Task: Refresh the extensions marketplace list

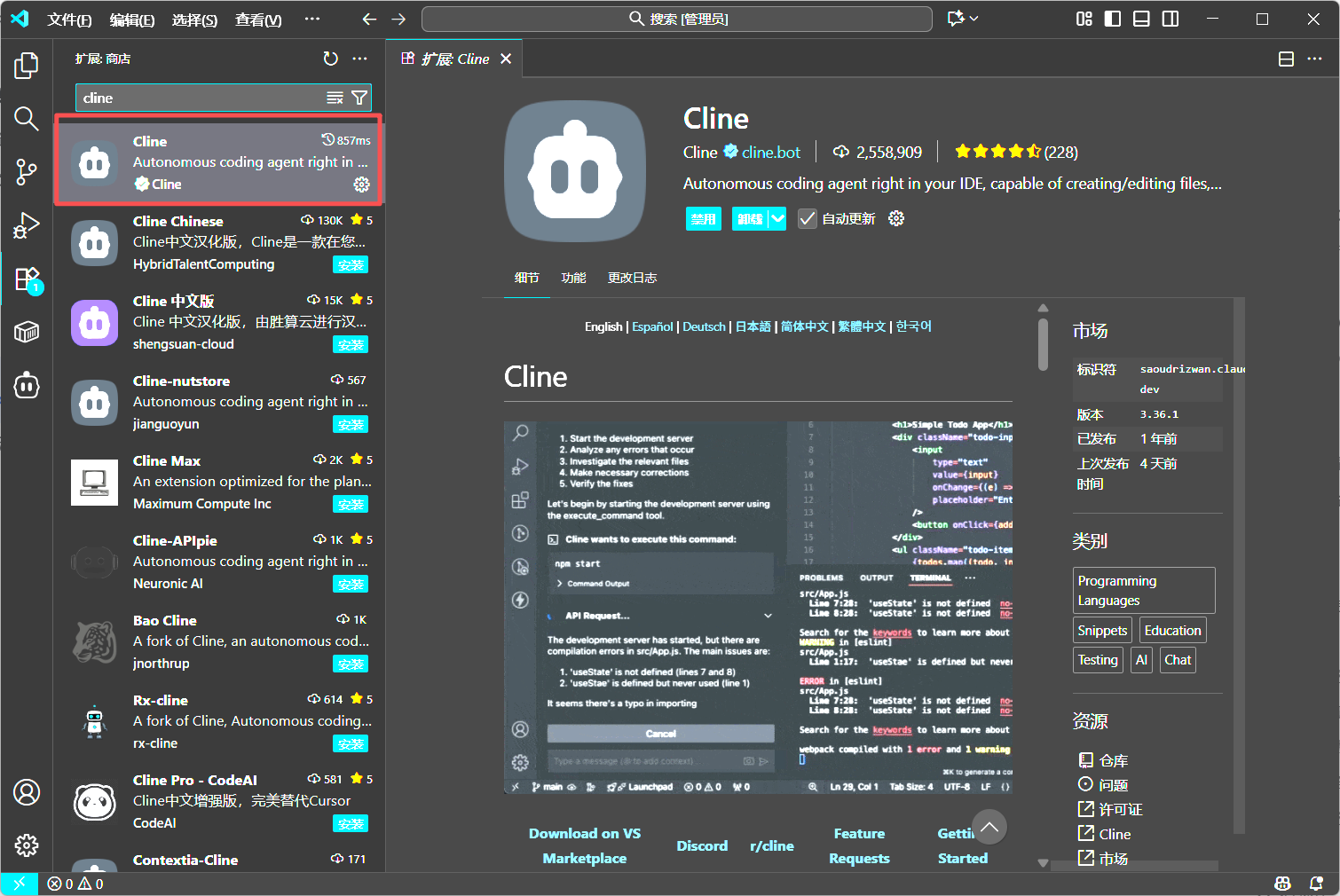Action: click(x=330, y=59)
